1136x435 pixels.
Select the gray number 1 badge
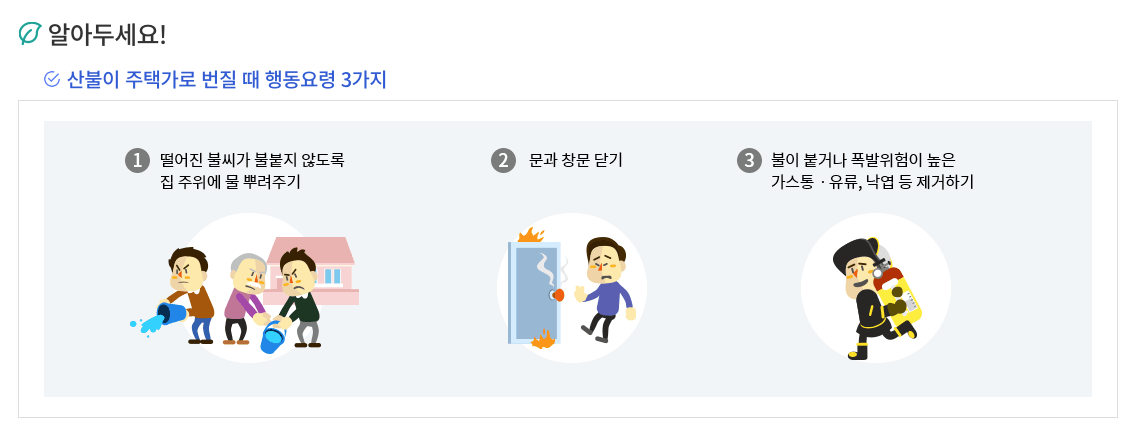[x=137, y=161]
